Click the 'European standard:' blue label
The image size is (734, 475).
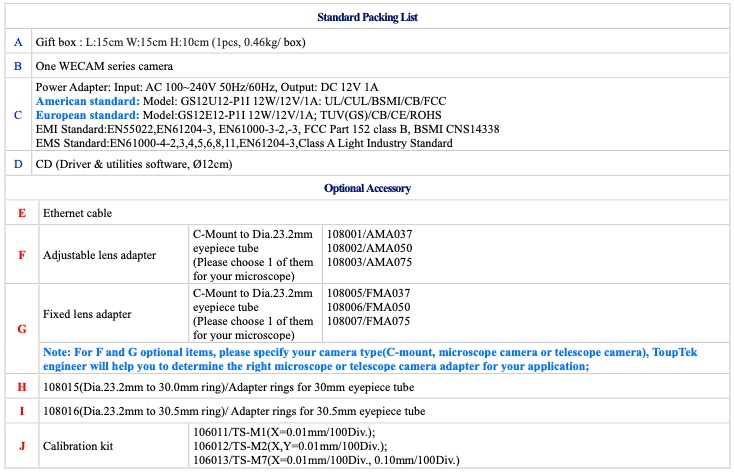[88, 115]
